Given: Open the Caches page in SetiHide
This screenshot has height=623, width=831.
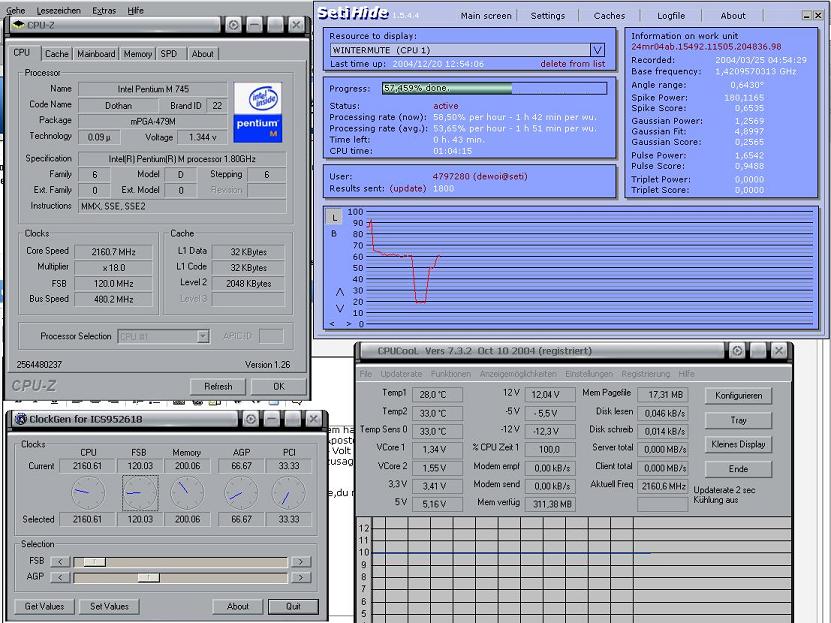Looking at the screenshot, I should [609, 15].
